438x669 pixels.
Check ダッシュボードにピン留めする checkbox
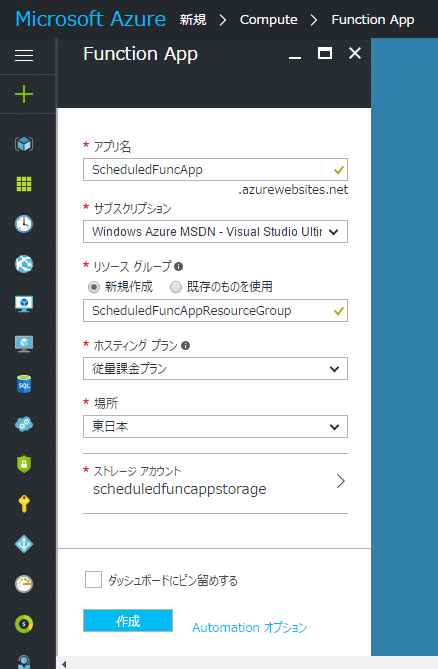pyautogui.click(x=93, y=580)
